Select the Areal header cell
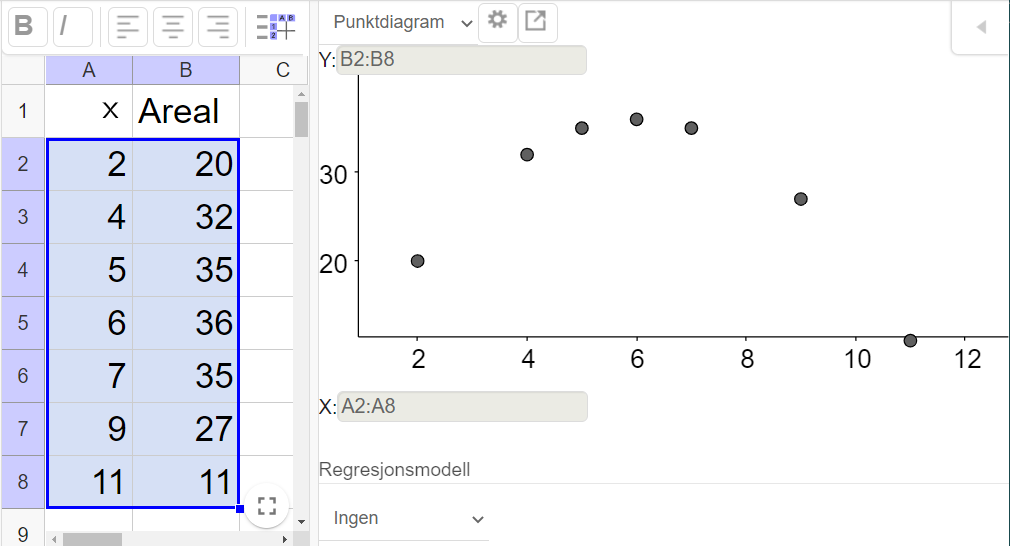This screenshot has width=1010, height=546. 186,111
